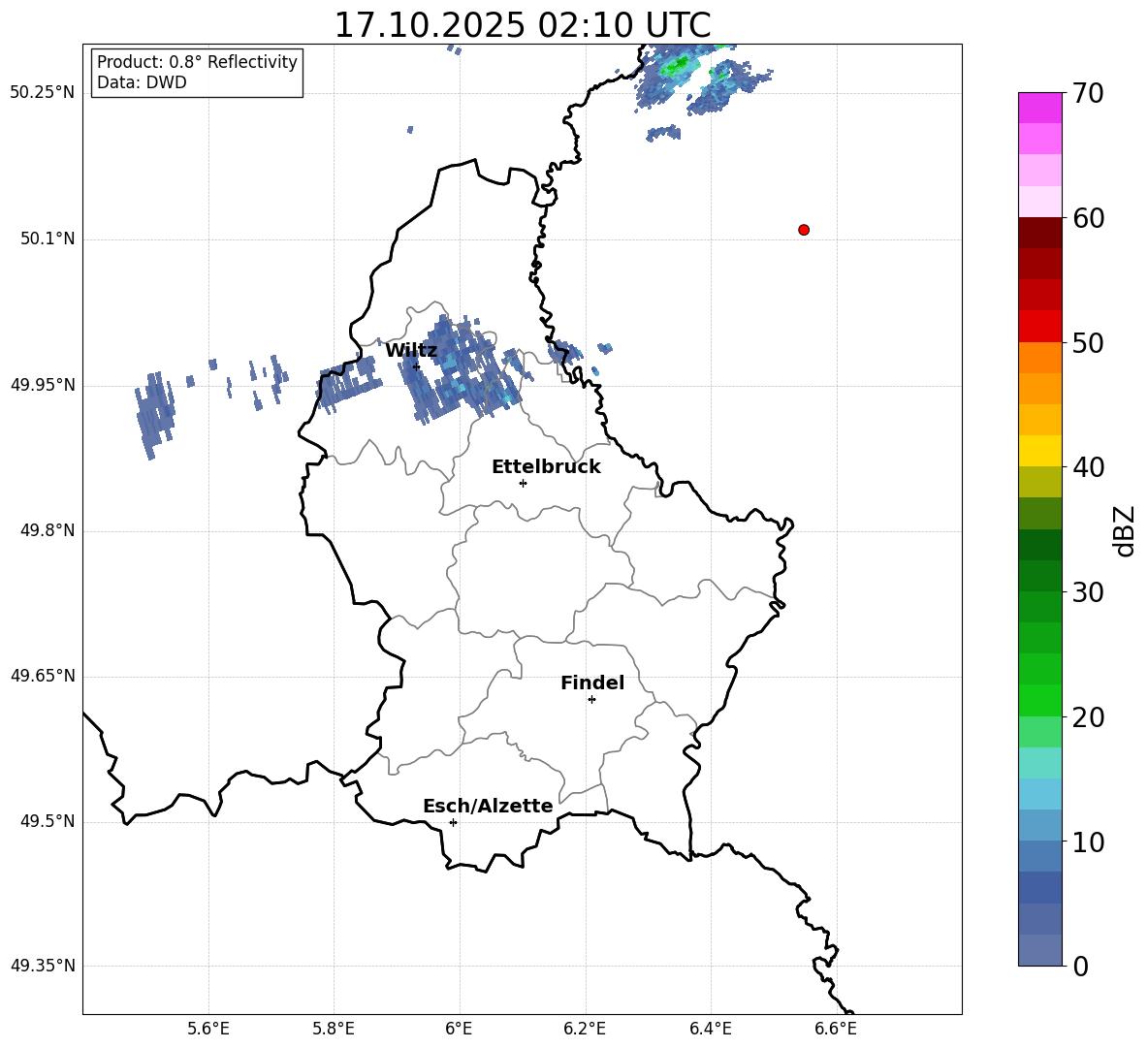The width and height of the screenshot is (1148, 1048).
Task: Click the 49.65°N latitude label
Action: pyautogui.click(x=43, y=676)
